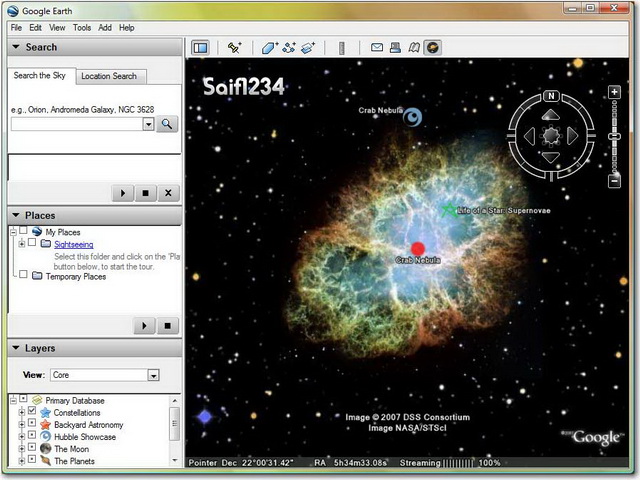Stop the Places tour
The width and height of the screenshot is (640, 480).
pyautogui.click(x=167, y=326)
